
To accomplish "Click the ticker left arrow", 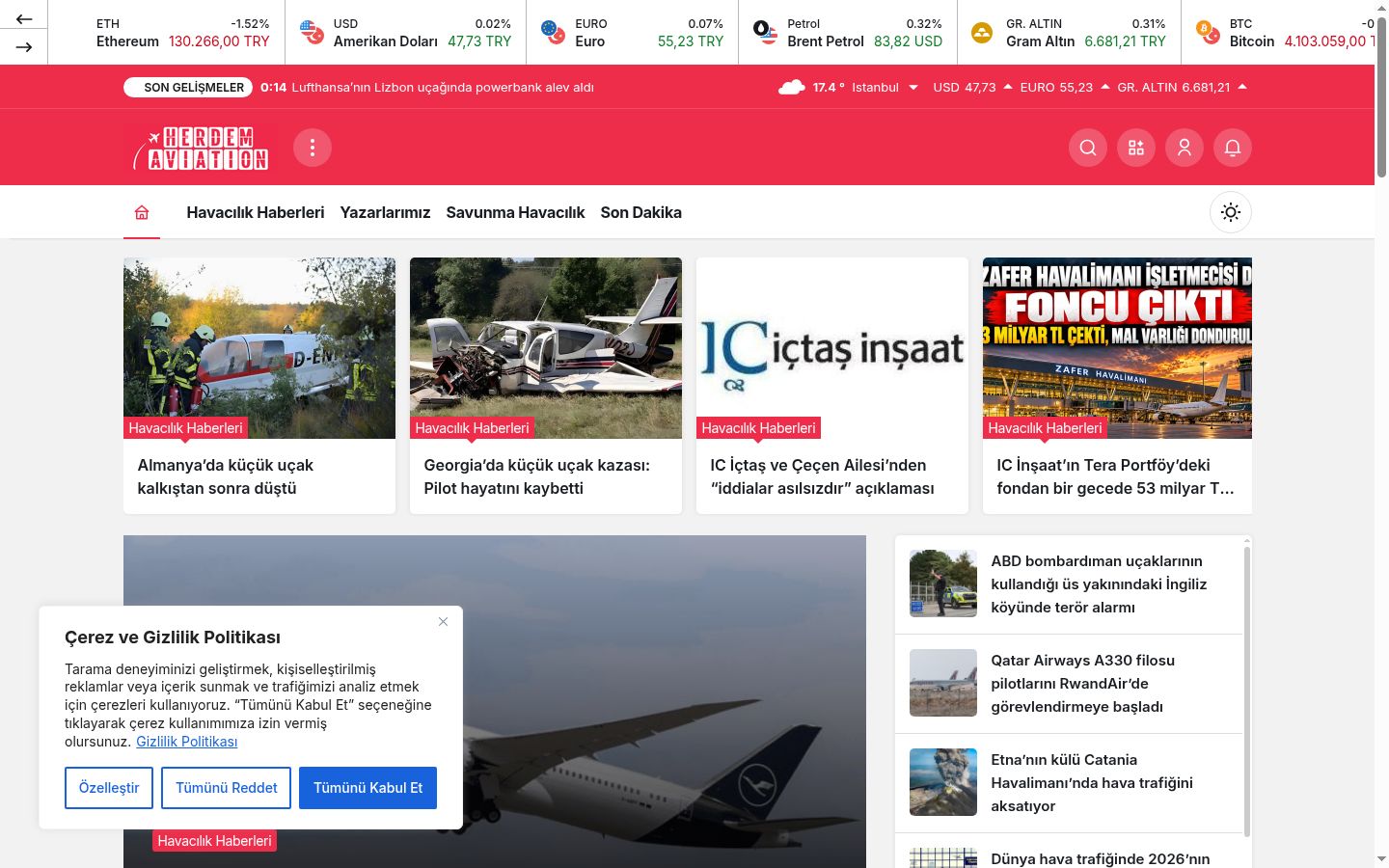I will pos(24,18).
